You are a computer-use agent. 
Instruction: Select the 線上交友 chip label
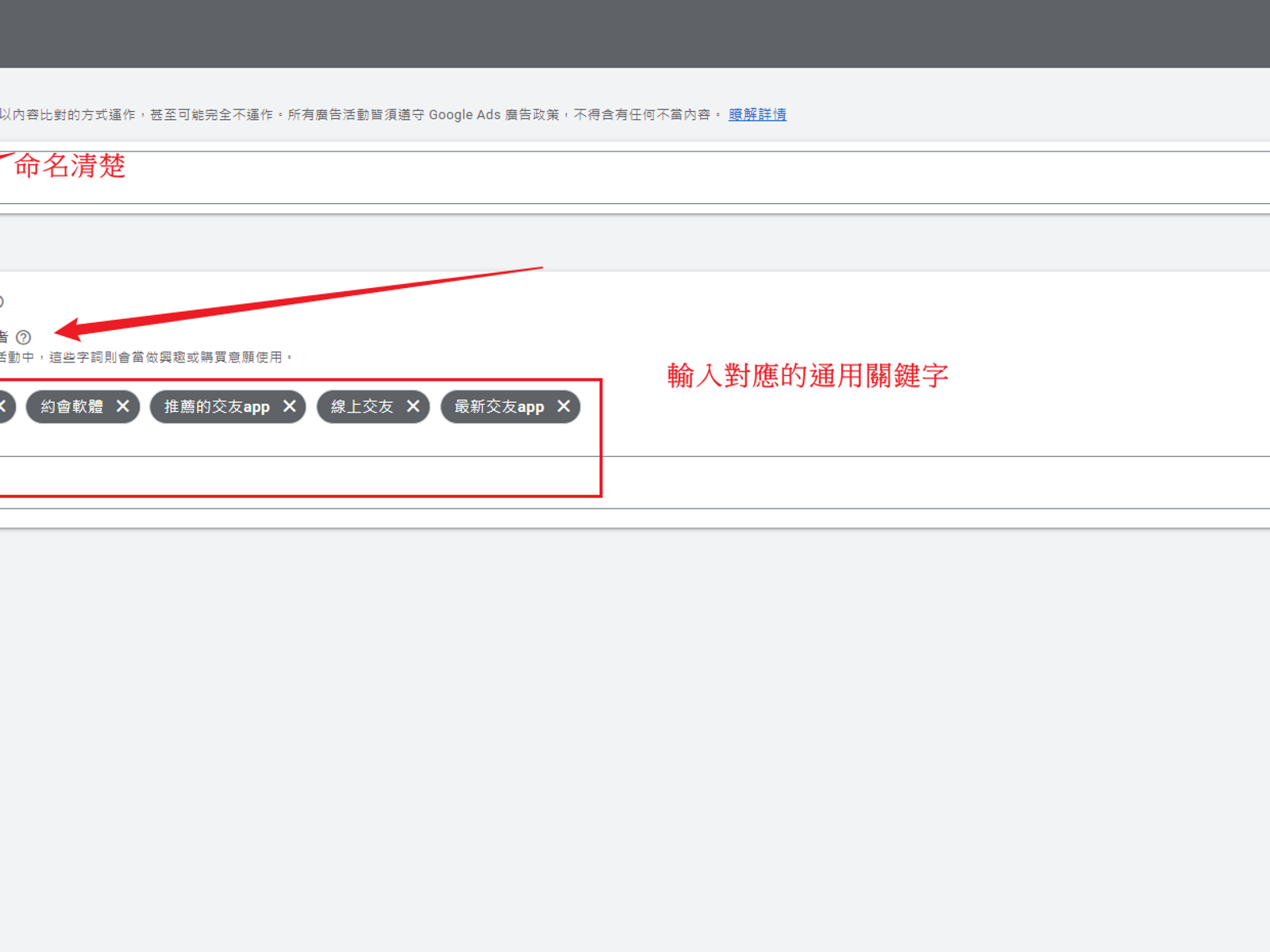(x=362, y=407)
